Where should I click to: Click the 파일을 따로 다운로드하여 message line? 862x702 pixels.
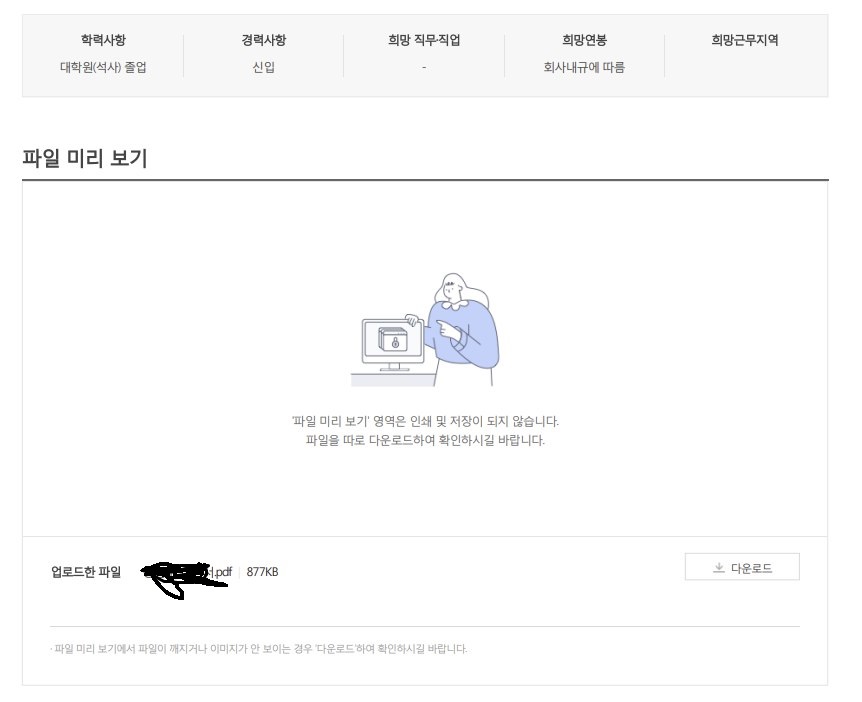coord(425,440)
